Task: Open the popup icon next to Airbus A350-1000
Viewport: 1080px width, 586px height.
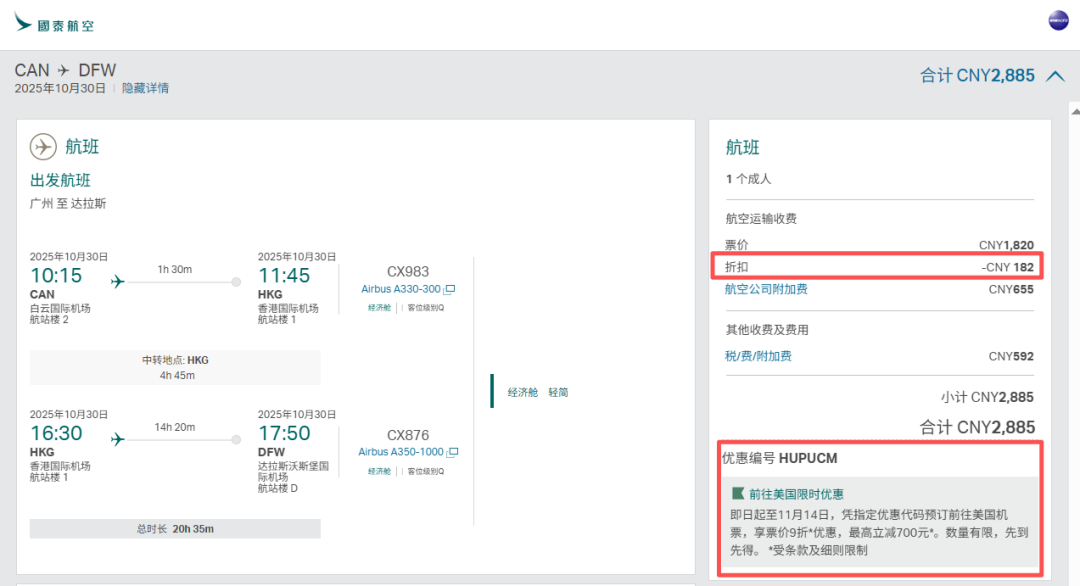Action: coord(450,452)
